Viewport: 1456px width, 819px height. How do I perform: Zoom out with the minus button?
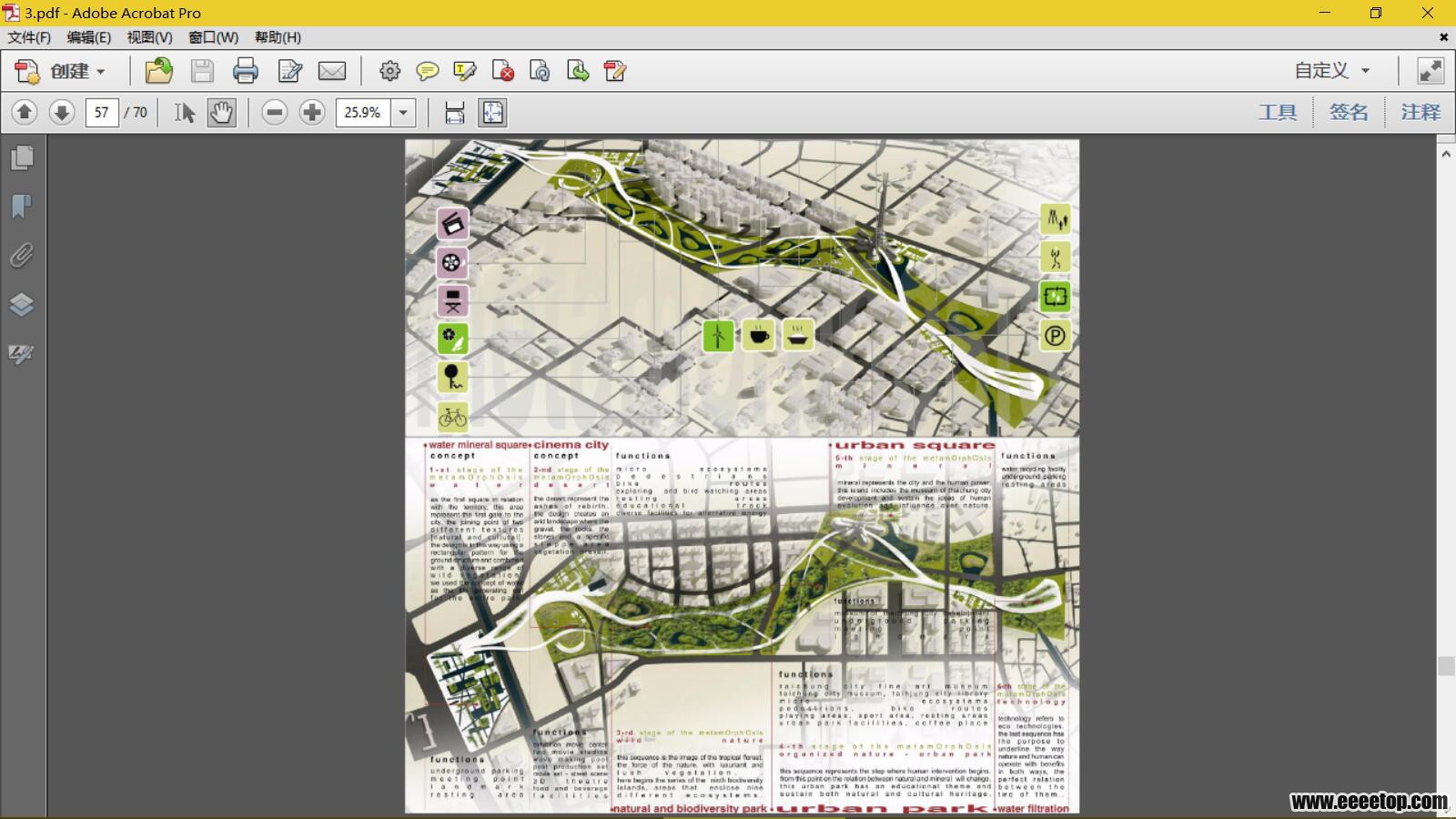pos(274,112)
